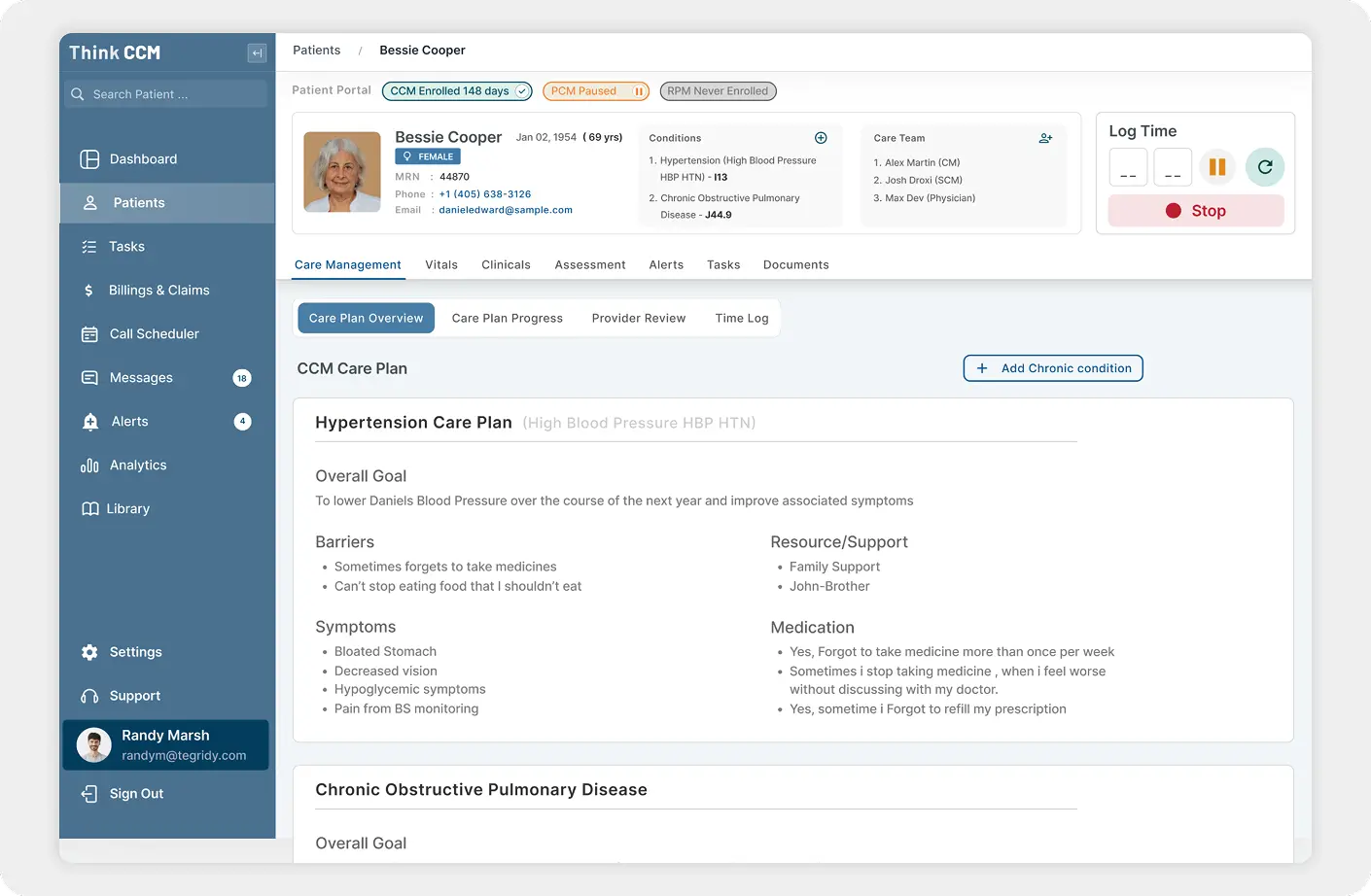This screenshot has width=1371, height=896.
Task: Open Randy Marsh's profile
Action: point(165,744)
